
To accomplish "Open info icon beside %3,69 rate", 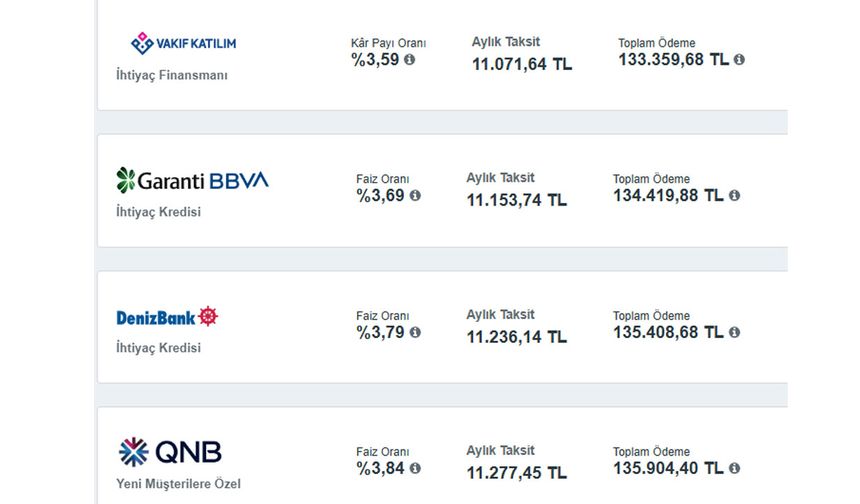I will click(x=415, y=195).
